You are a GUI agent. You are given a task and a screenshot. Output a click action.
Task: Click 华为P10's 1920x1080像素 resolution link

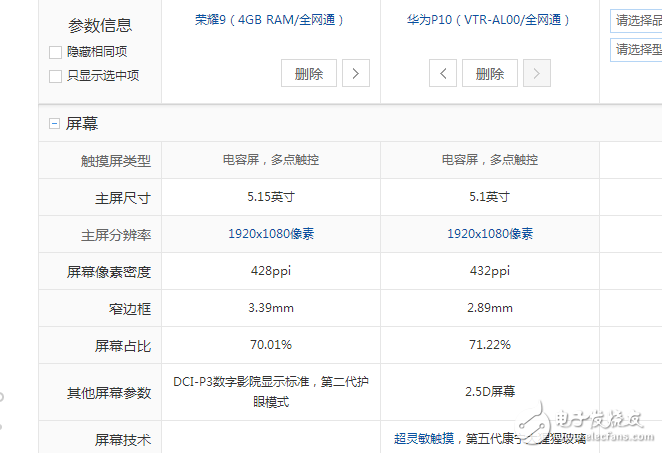[x=490, y=234]
